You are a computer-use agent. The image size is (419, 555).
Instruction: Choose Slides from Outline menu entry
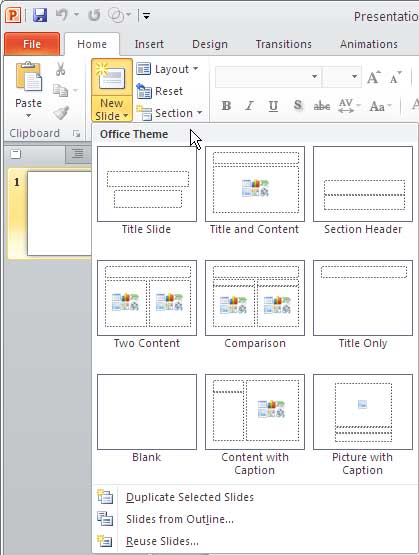point(255,519)
